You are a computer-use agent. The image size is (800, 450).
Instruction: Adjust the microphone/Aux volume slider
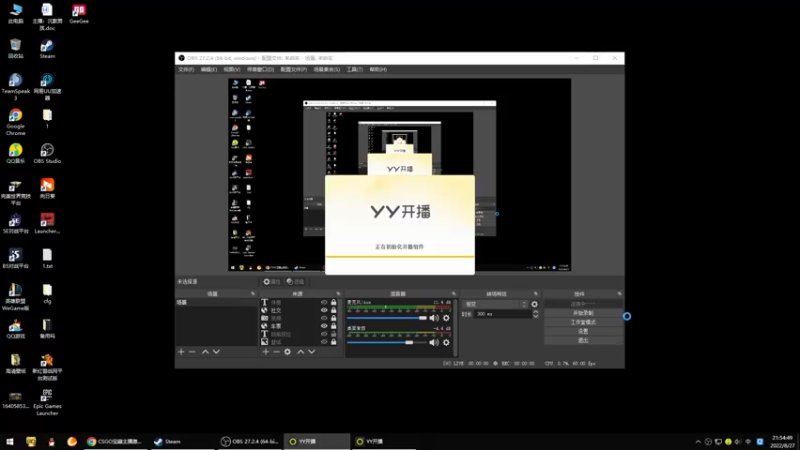(387, 318)
